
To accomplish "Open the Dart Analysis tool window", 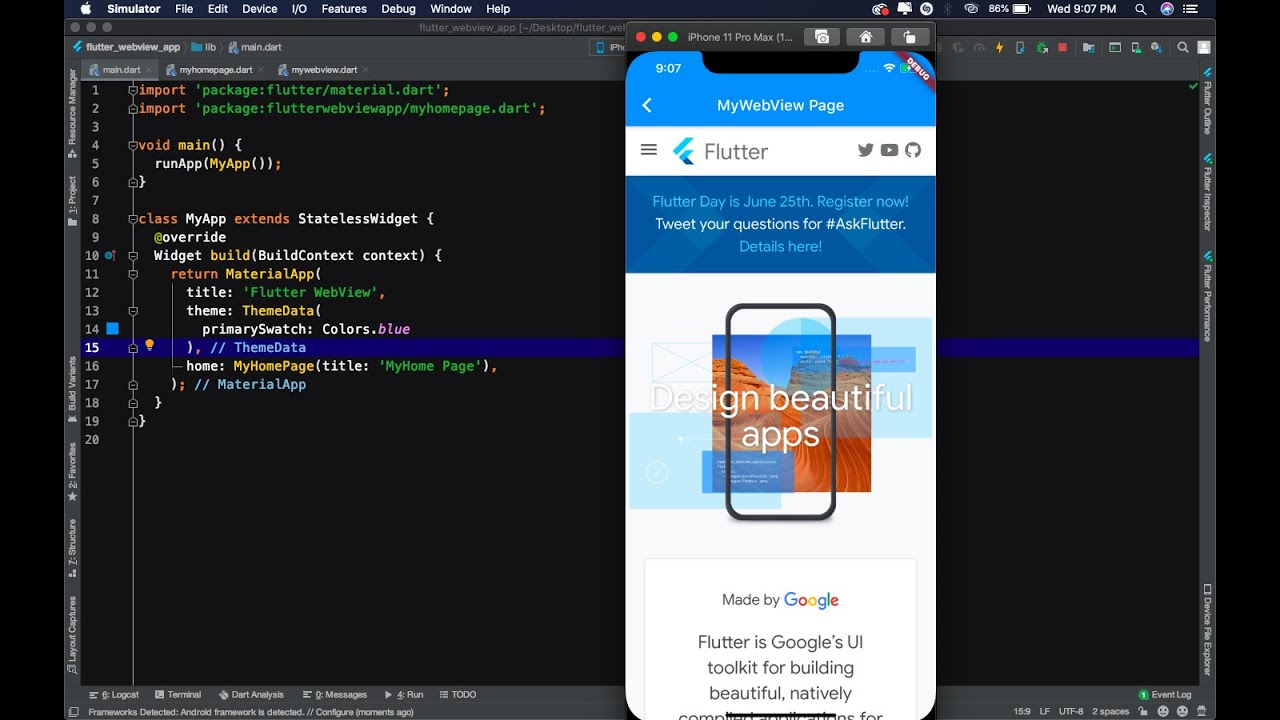I will tap(251, 694).
